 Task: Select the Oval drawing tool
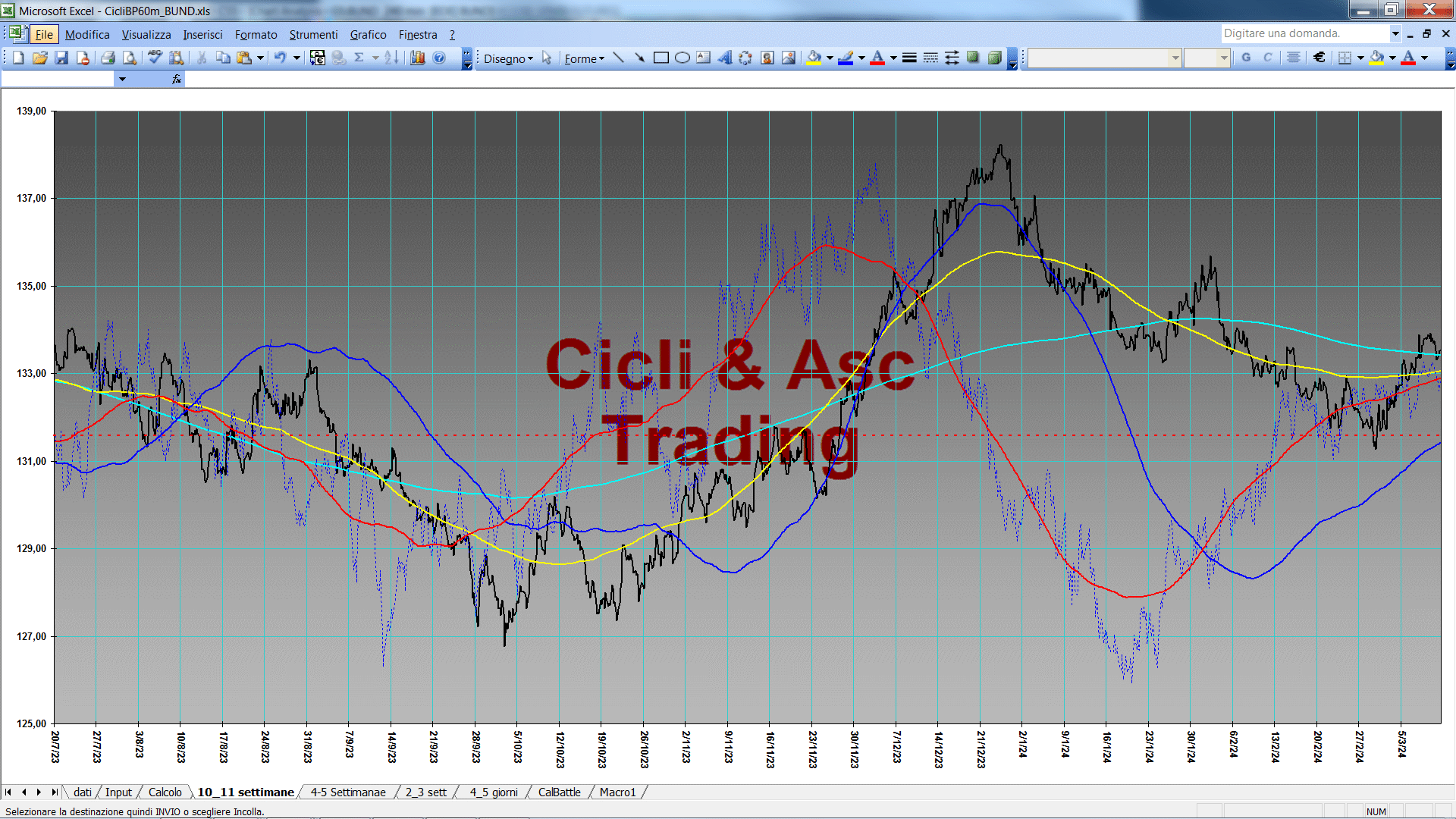(x=682, y=58)
